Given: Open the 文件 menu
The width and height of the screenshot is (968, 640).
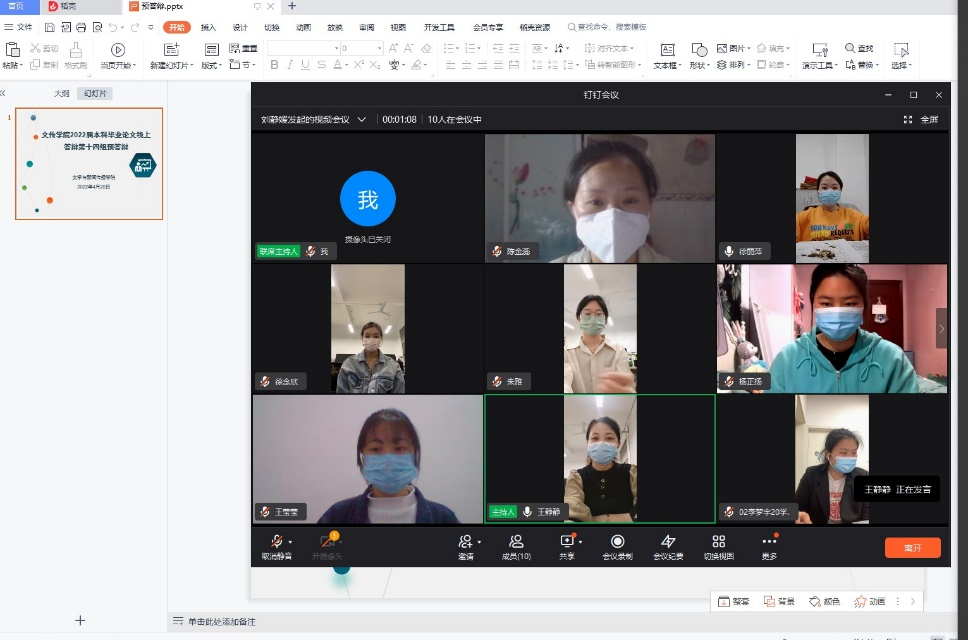Looking at the screenshot, I should 19,27.
